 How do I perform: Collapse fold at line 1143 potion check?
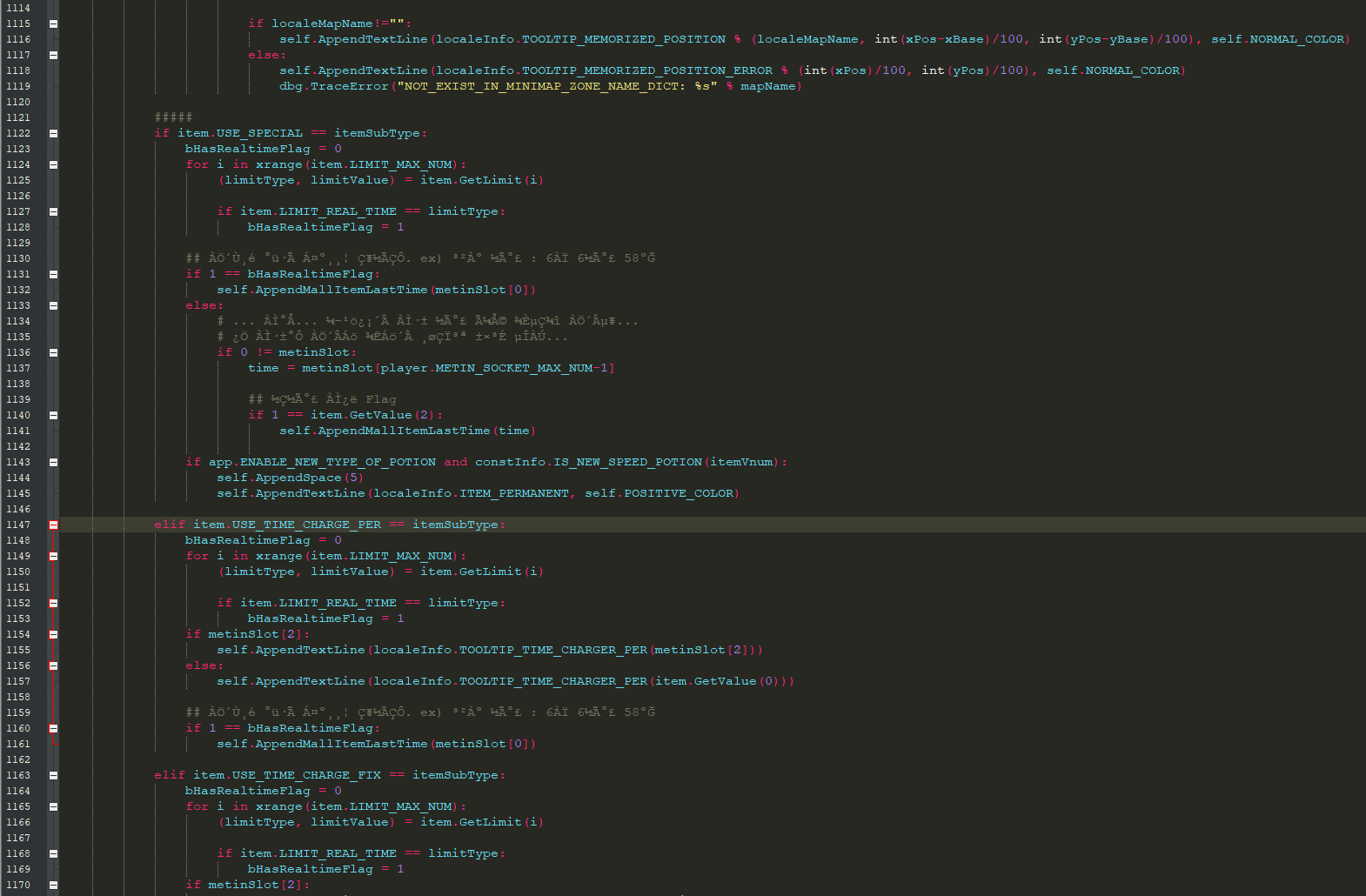53,462
